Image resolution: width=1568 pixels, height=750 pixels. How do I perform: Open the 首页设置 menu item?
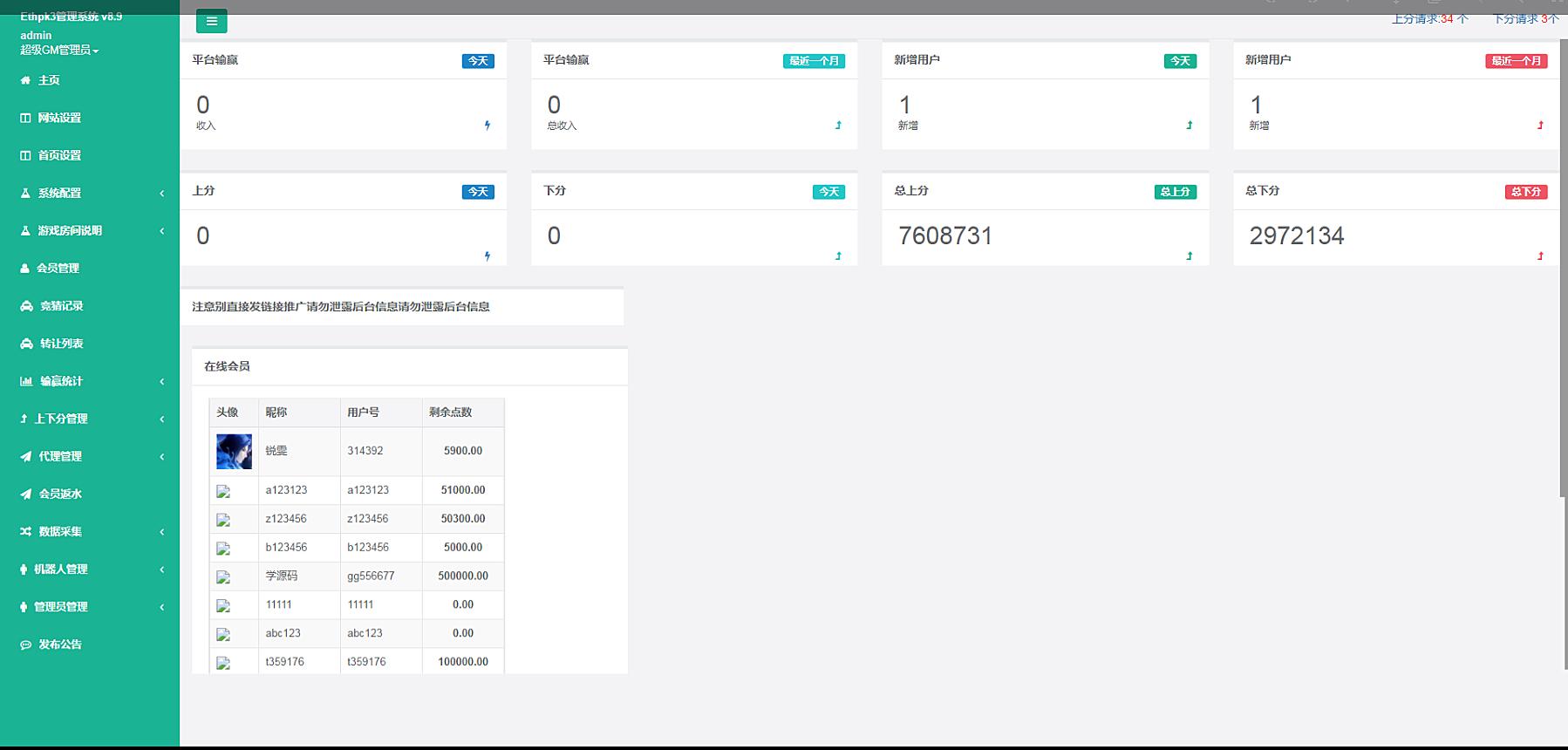pos(59,155)
